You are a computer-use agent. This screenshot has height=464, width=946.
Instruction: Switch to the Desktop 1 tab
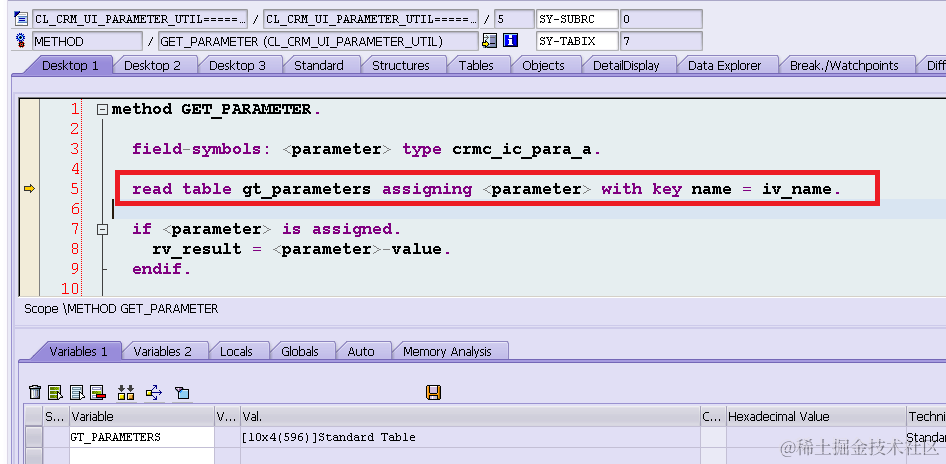[70, 65]
